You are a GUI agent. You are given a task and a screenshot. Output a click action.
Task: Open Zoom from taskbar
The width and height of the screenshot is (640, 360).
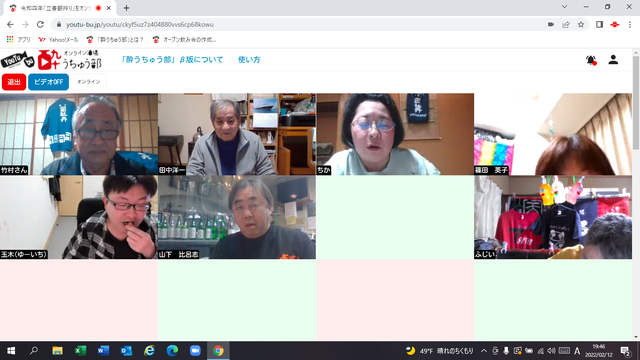[195, 351]
